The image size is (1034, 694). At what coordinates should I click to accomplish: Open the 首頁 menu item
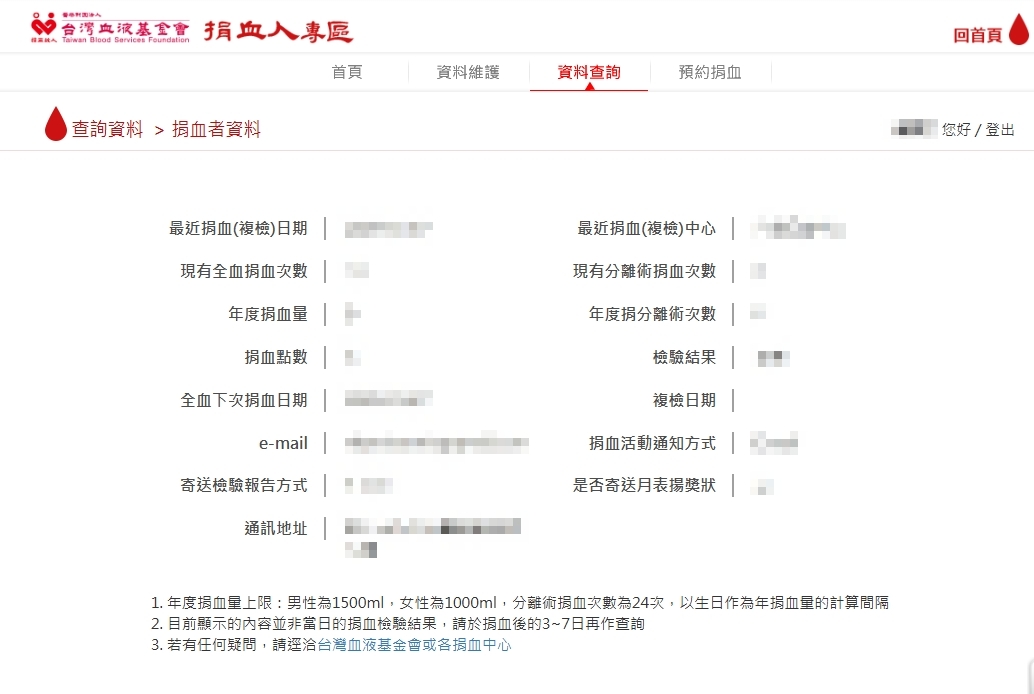347,72
